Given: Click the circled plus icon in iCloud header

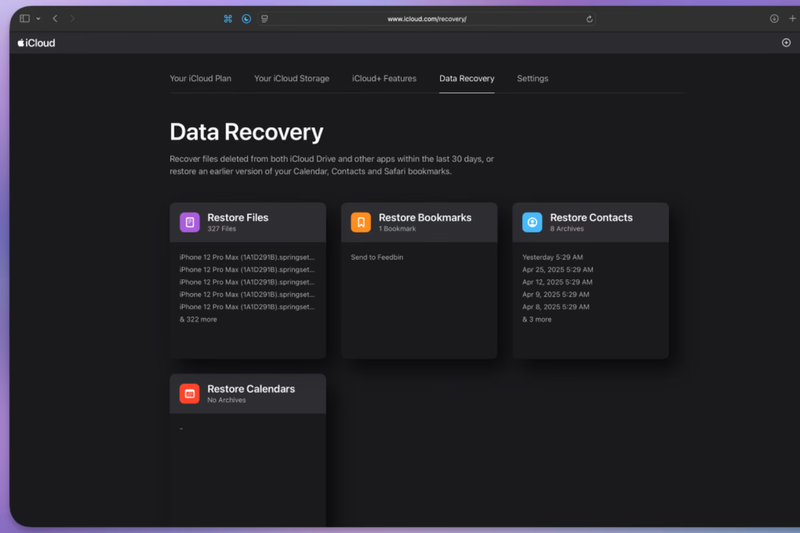Looking at the screenshot, I should (x=786, y=43).
